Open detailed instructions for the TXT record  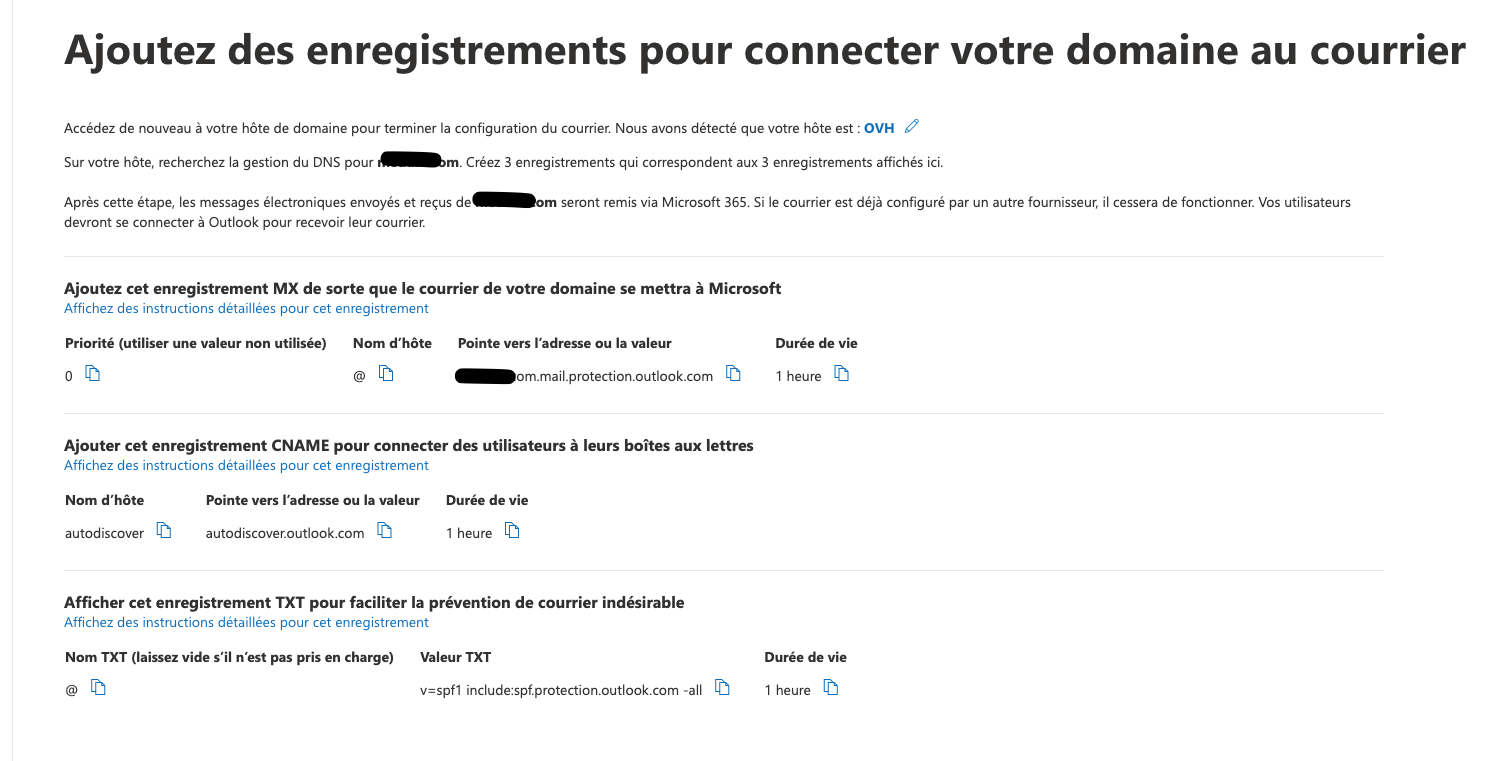click(x=246, y=623)
